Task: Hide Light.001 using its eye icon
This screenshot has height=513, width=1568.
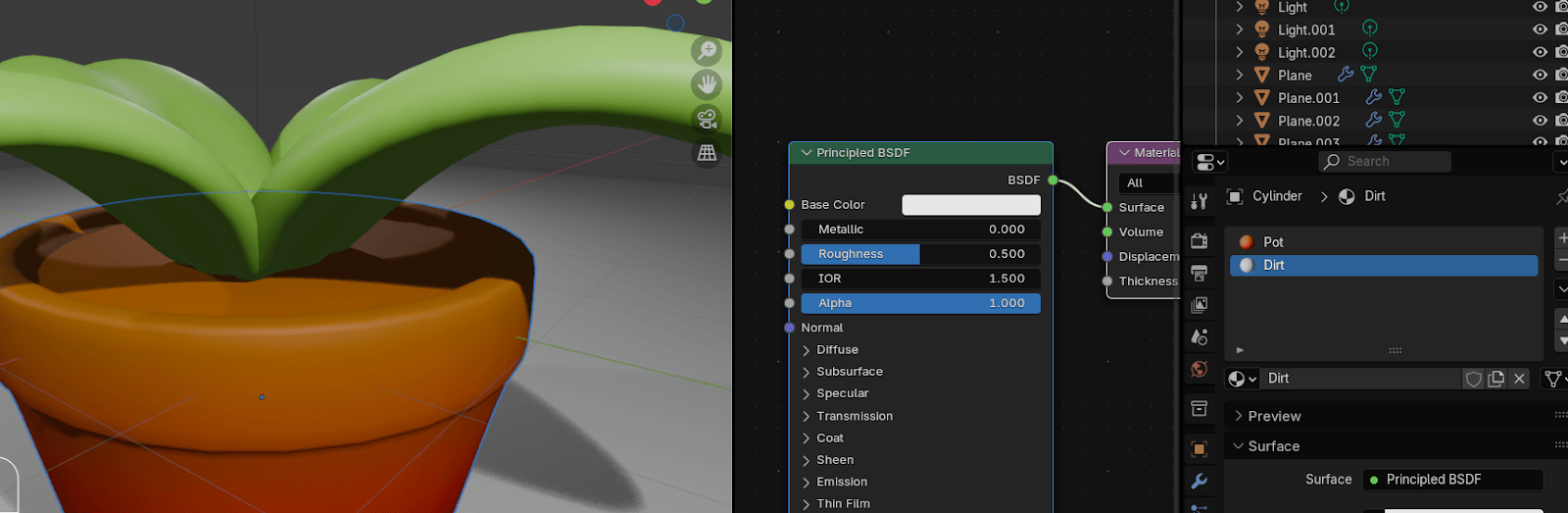Action: [1540, 29]
